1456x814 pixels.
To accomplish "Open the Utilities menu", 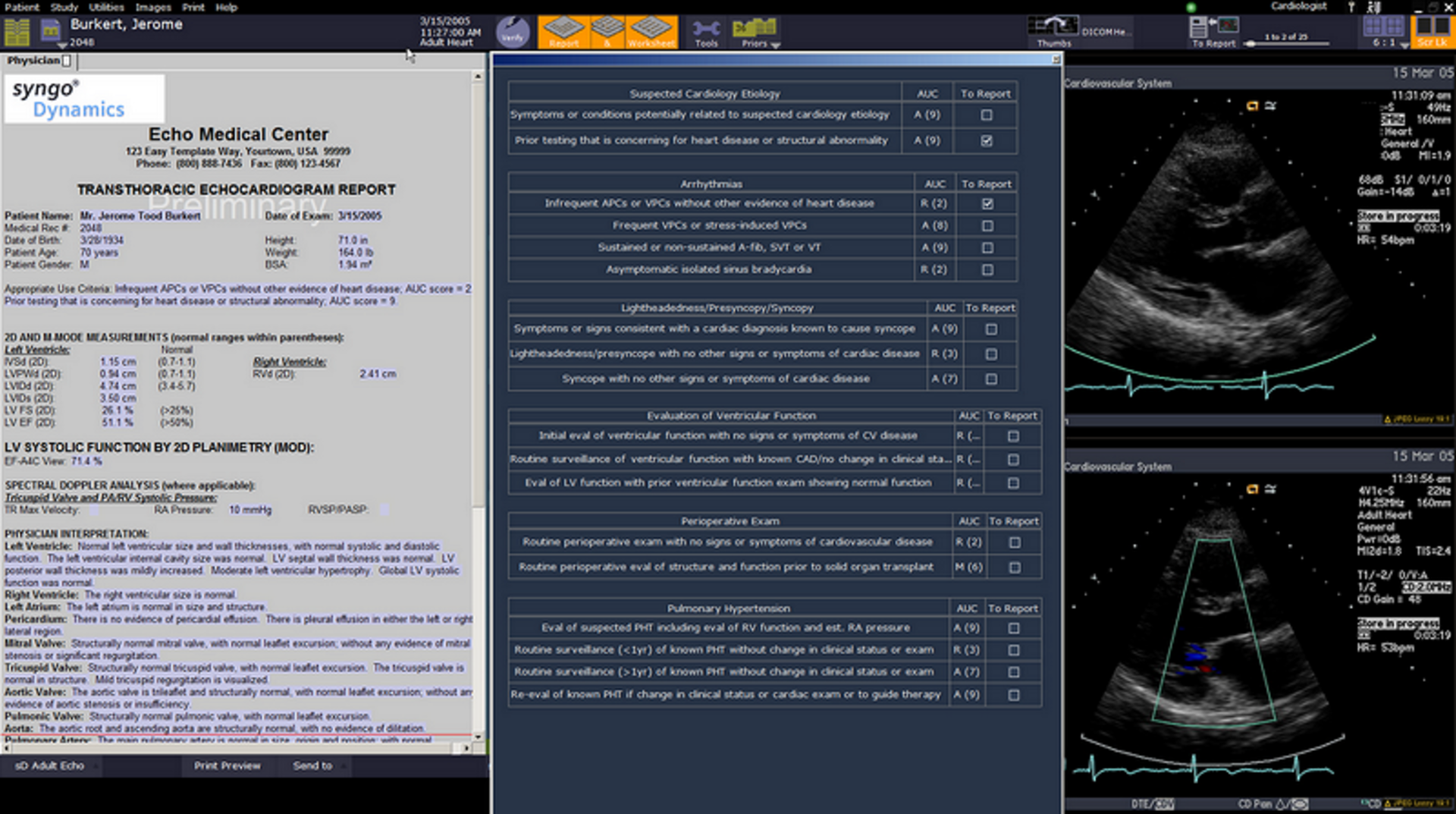I will 106,8.
